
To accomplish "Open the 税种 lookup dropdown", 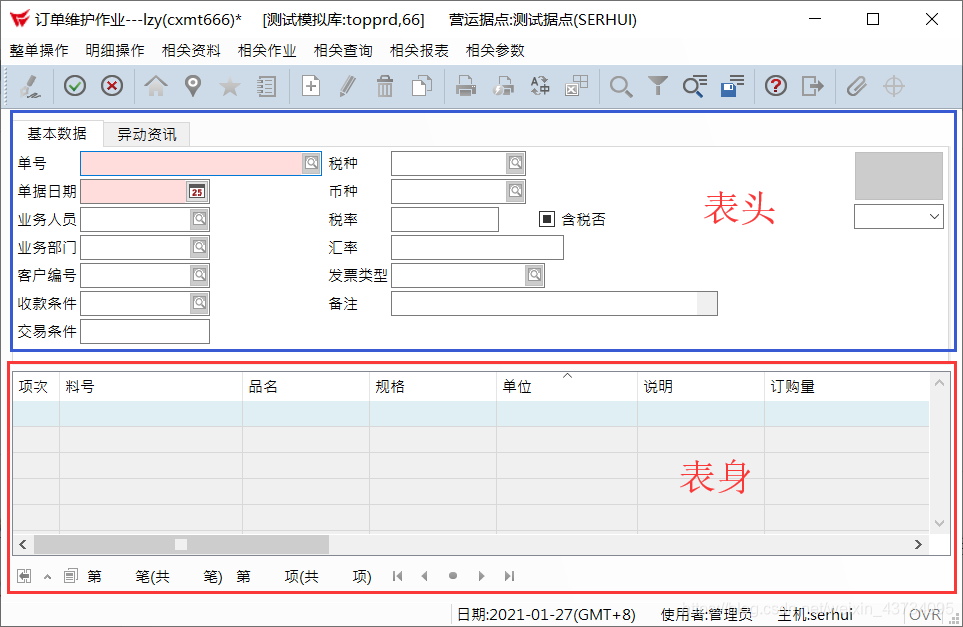I will 514,162.
